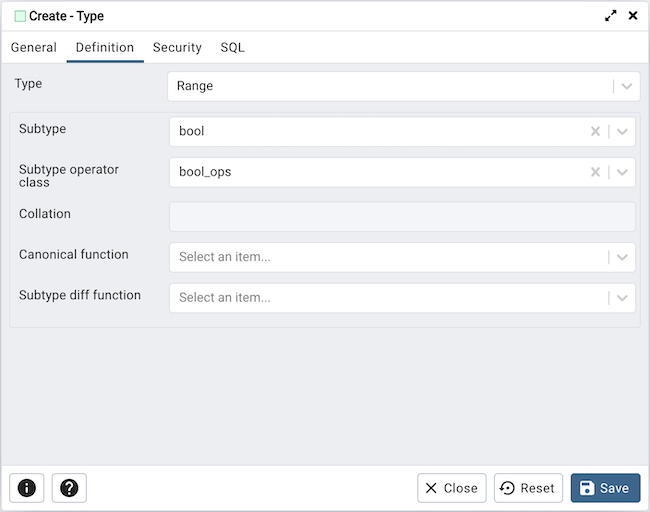Click the disabled Collation field
650x512 pixels.
[402, 217]
